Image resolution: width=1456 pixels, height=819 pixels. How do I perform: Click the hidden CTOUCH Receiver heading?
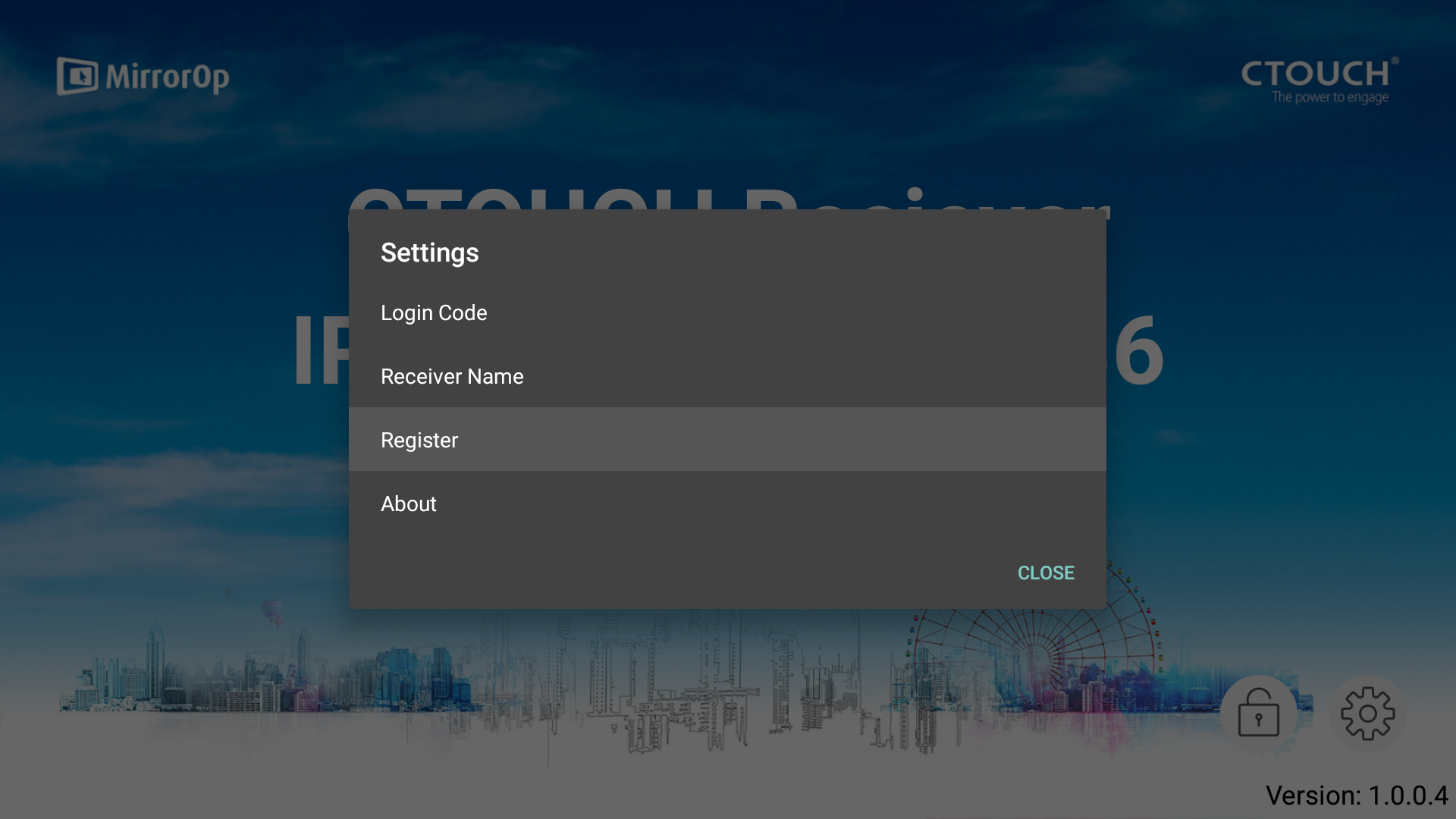coord(728,201)
